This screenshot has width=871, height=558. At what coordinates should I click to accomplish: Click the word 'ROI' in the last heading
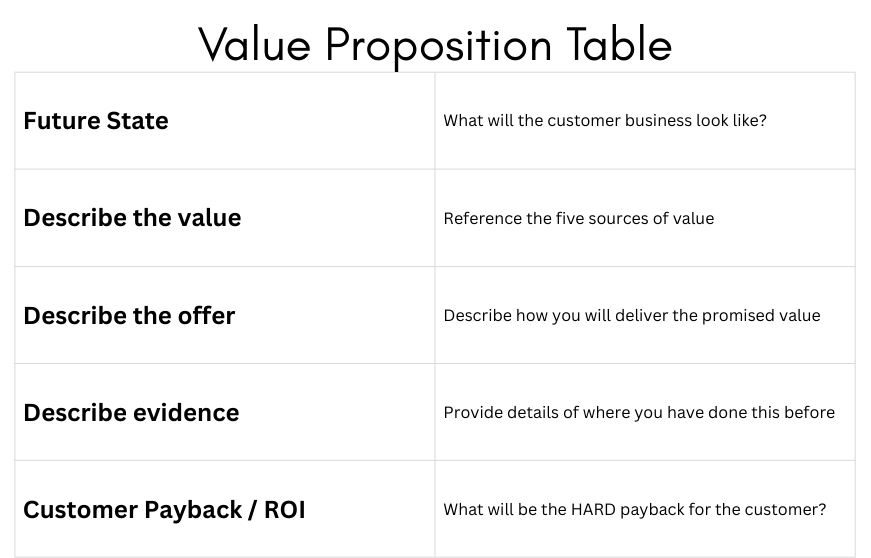(285, 509)
